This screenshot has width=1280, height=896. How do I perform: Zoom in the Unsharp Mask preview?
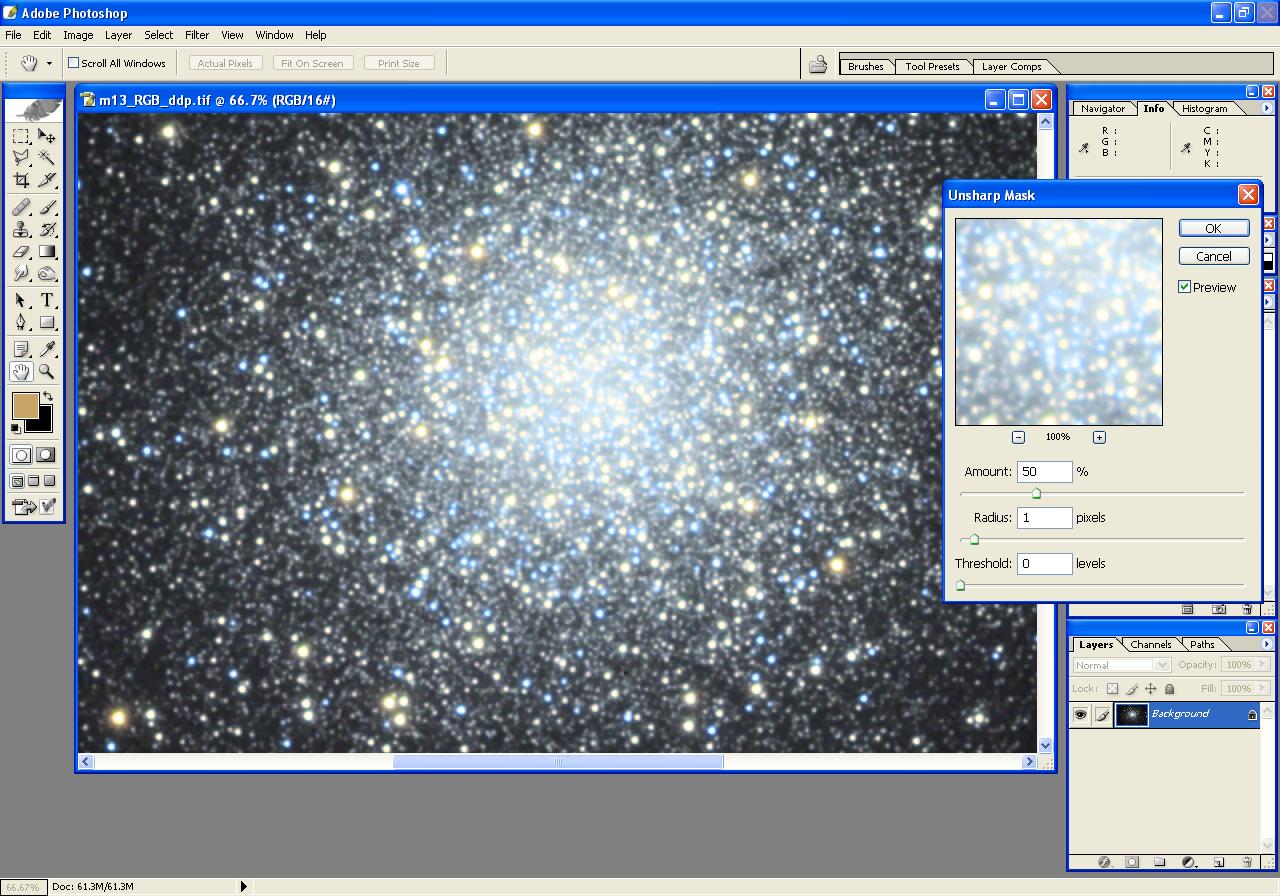pyautogui.click(x=1099, y=437)
